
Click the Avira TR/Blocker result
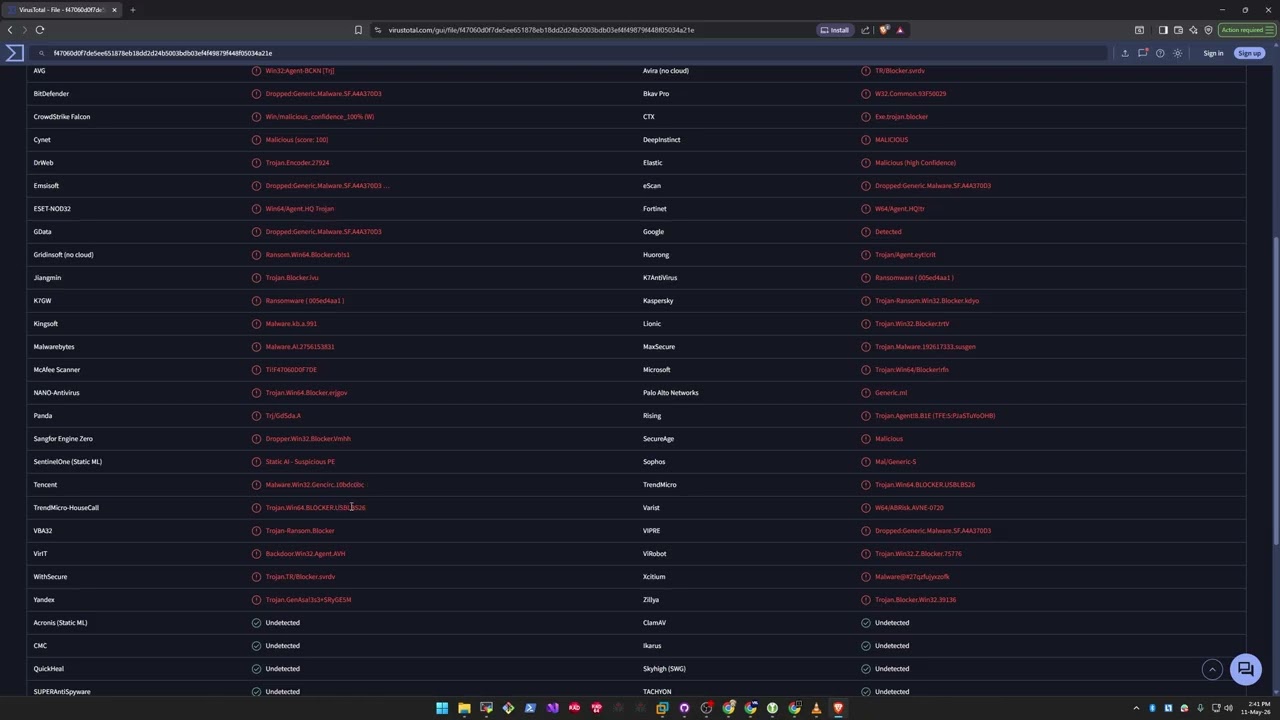pos(900,71)
